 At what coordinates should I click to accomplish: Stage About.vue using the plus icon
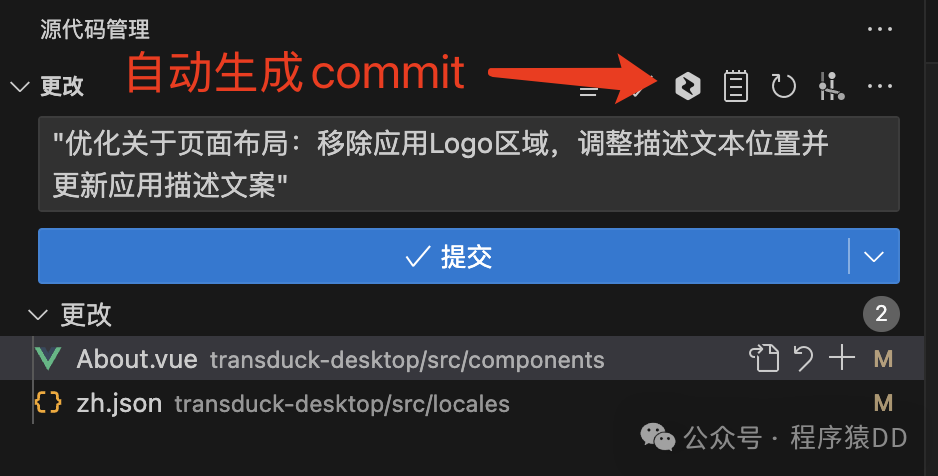[842, 358]
